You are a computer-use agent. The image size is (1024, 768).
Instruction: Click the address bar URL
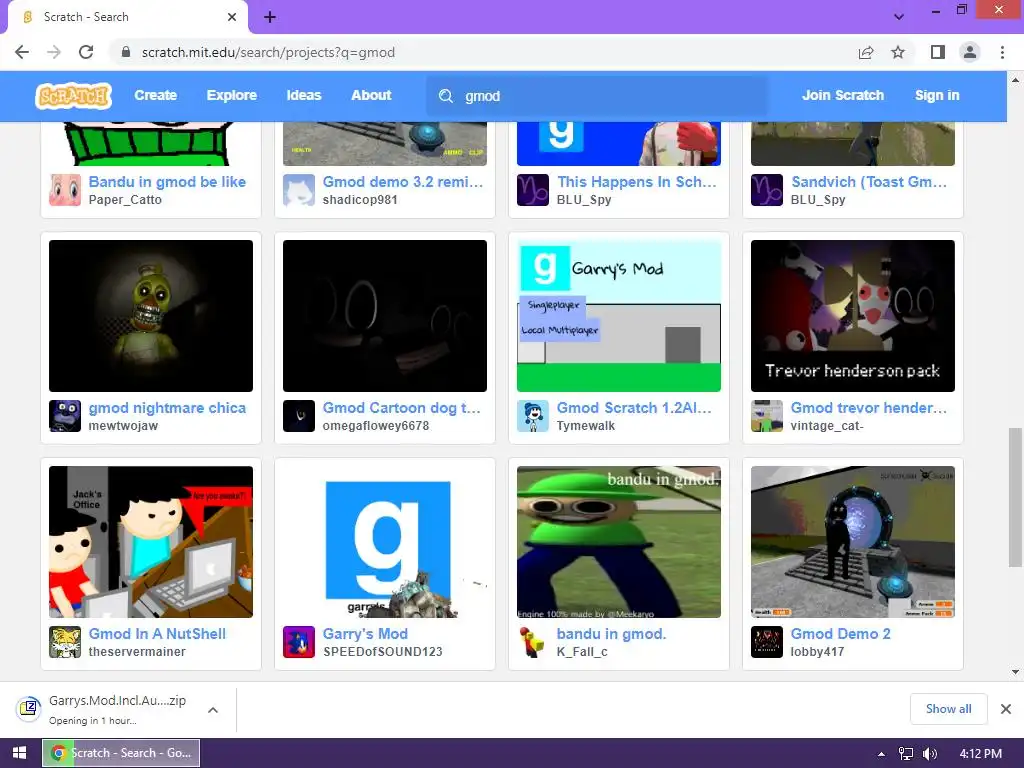[x=268, y=52]
